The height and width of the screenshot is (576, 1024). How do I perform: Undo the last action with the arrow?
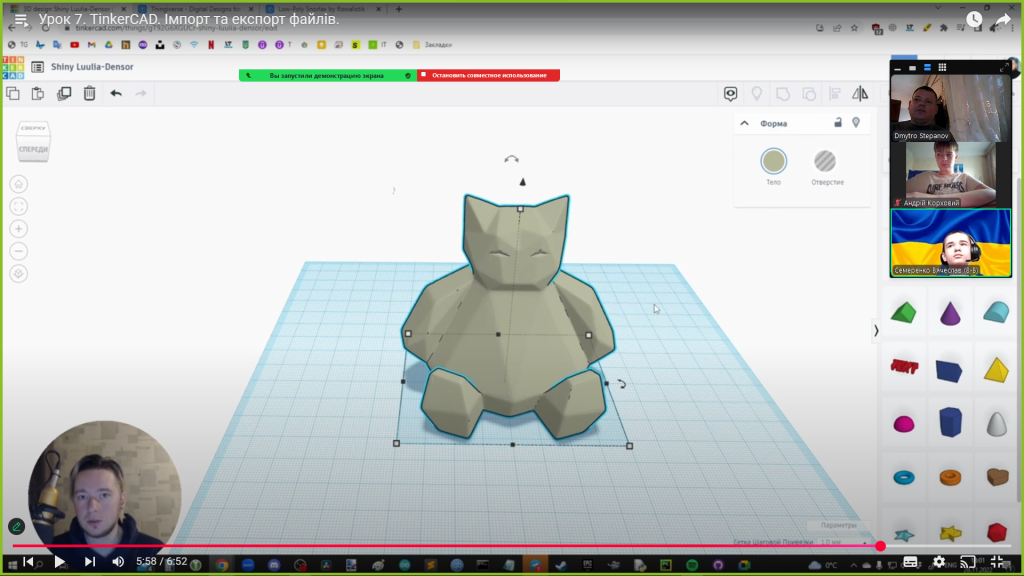tap(116, 93)
